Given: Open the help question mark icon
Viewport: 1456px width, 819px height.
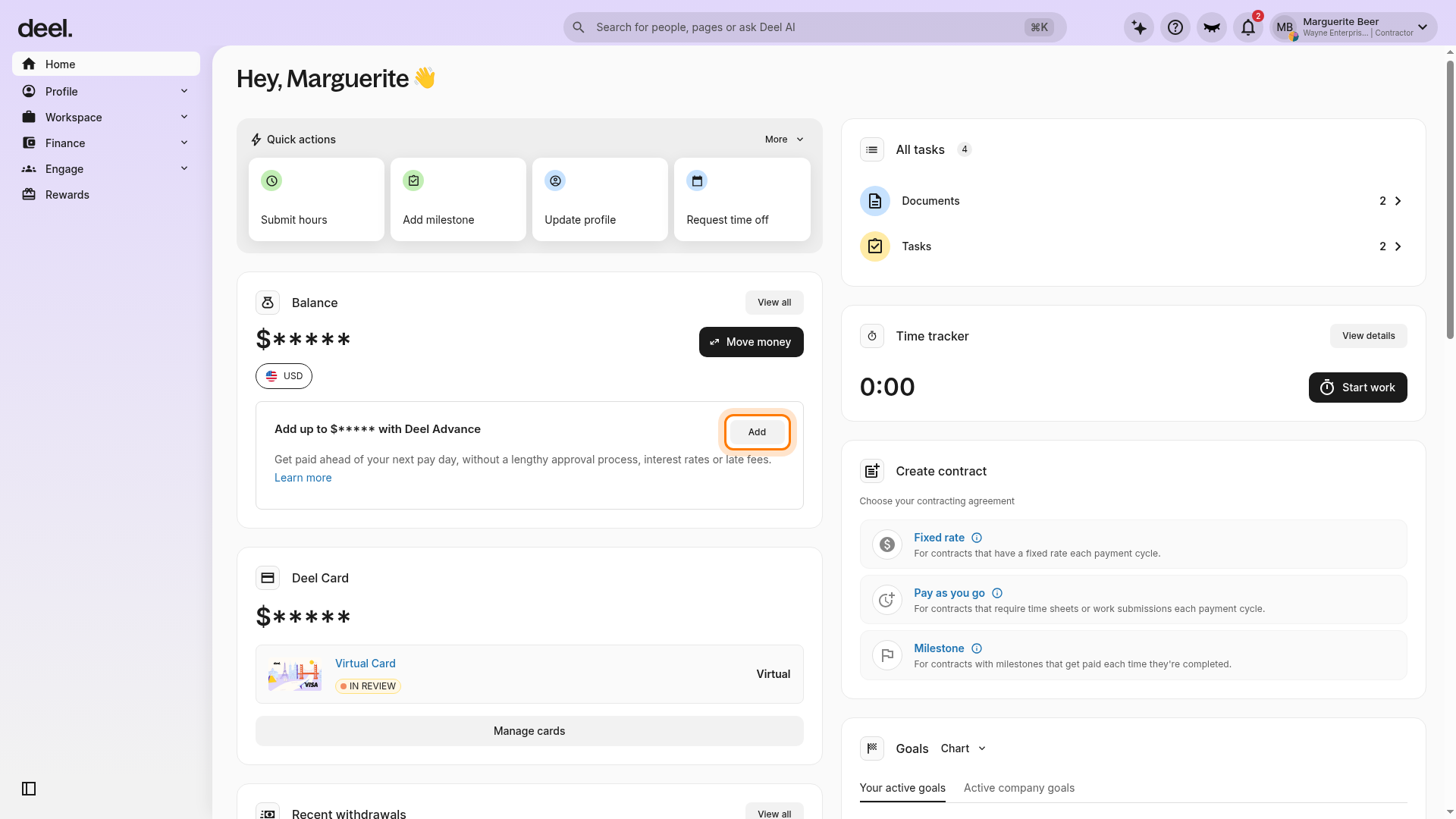Looking at the screenshot, I should coord(1175,27).
